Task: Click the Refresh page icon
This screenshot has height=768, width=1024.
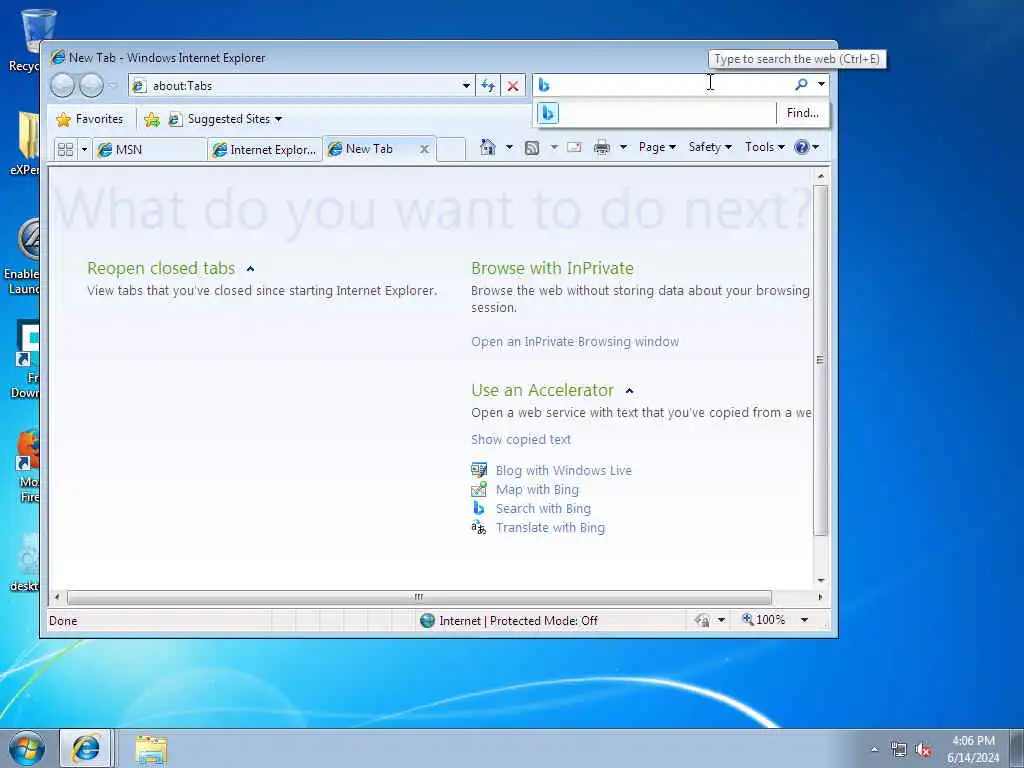Action: [x=488, y=86]
